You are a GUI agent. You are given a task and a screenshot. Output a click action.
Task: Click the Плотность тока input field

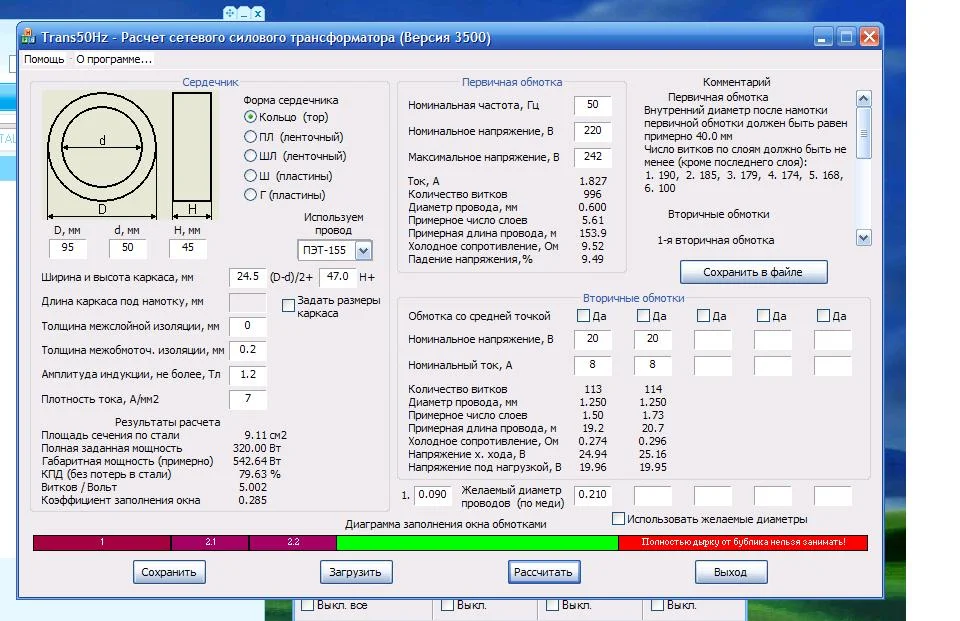coord(247,400)
